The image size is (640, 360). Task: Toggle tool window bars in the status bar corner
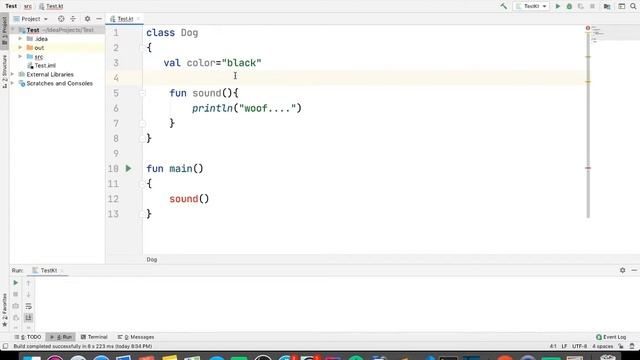click(x=5, y=347)
